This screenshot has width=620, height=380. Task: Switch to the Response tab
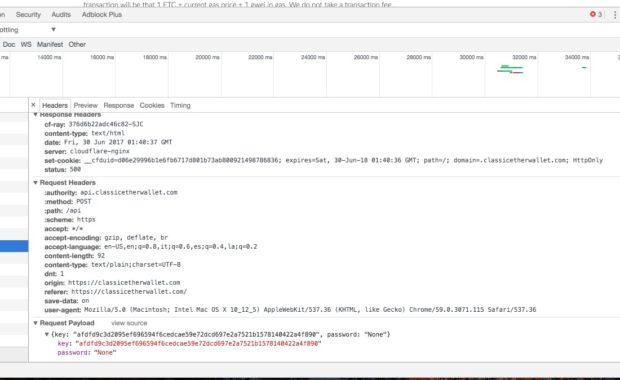119,106
